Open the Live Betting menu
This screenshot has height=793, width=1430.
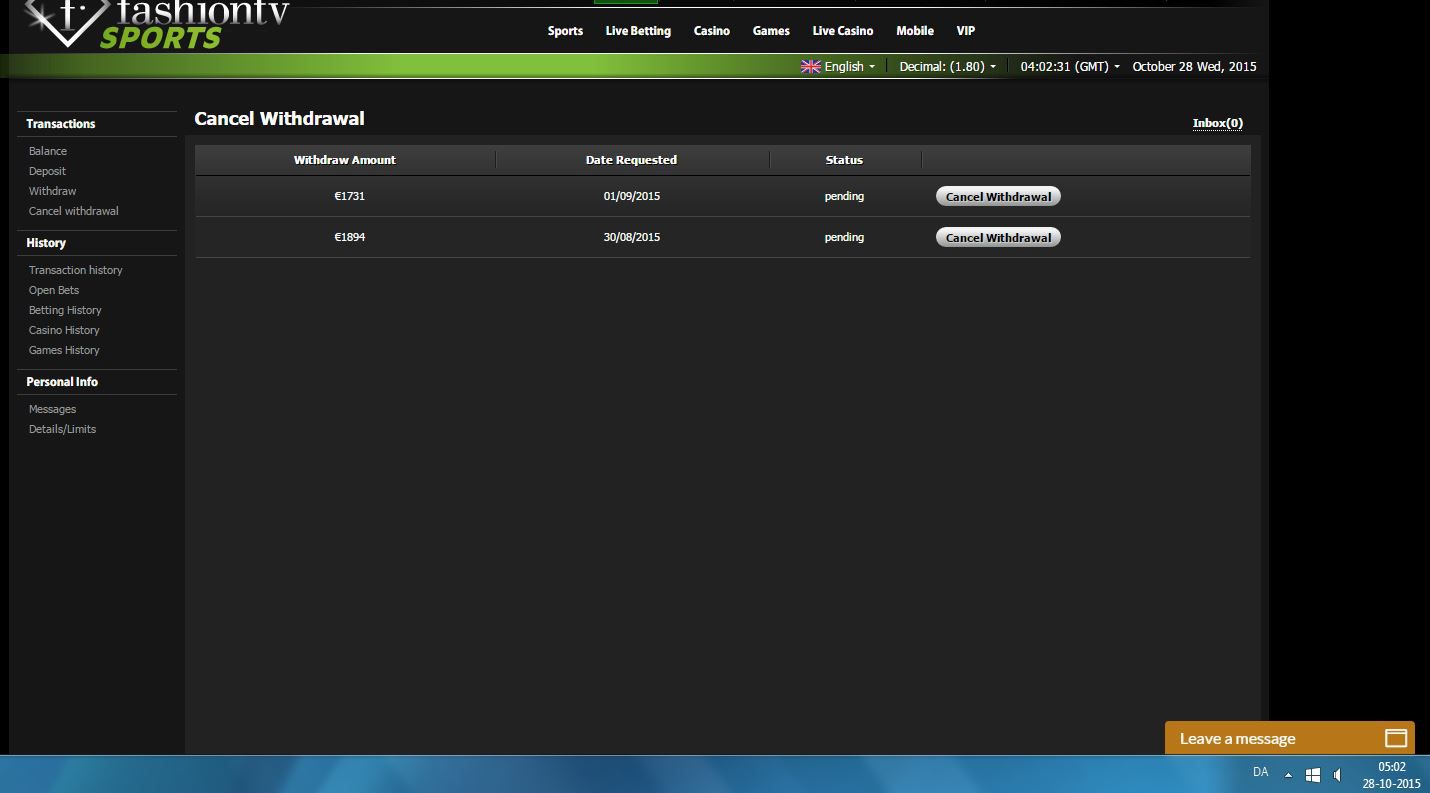point(638,31)
